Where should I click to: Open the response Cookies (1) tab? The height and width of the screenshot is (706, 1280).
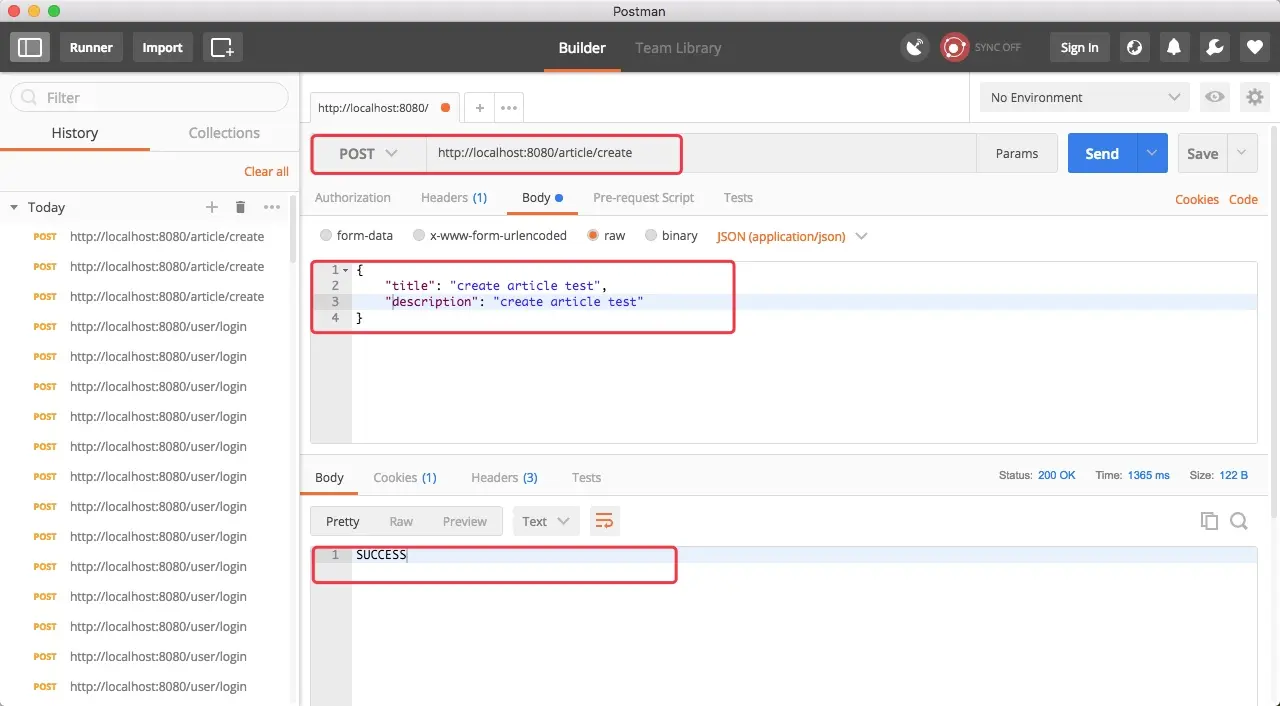[405, 477]
